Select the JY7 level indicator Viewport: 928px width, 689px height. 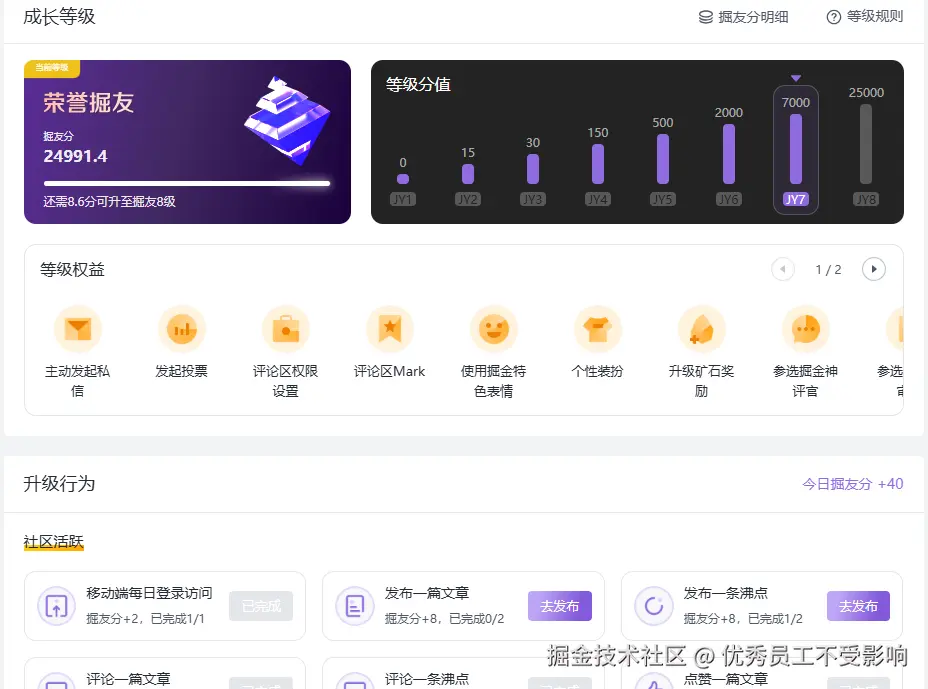point(794,198)
